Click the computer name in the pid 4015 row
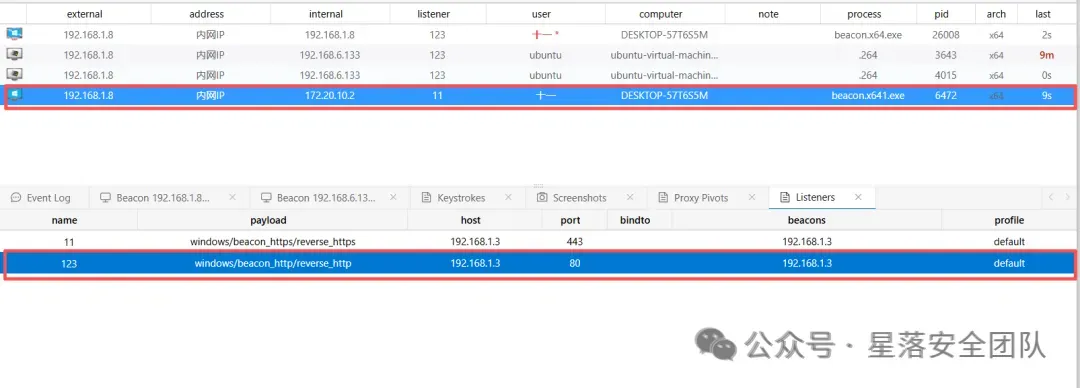Screen dimensions: 1080x388 point(665,75)
